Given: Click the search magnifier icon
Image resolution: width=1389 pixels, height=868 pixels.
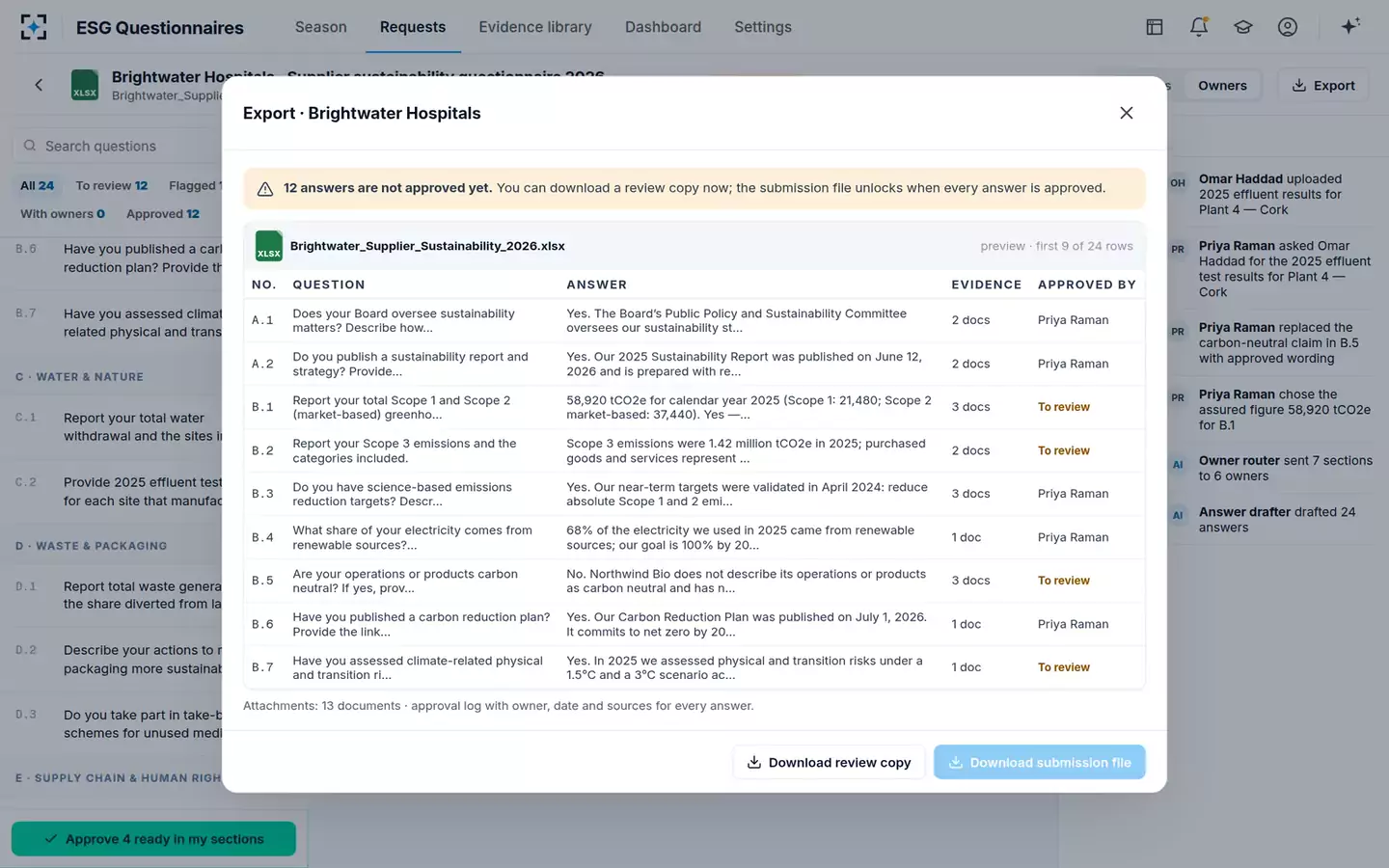Looking at the screenshot, I should [x=30, y=146].
